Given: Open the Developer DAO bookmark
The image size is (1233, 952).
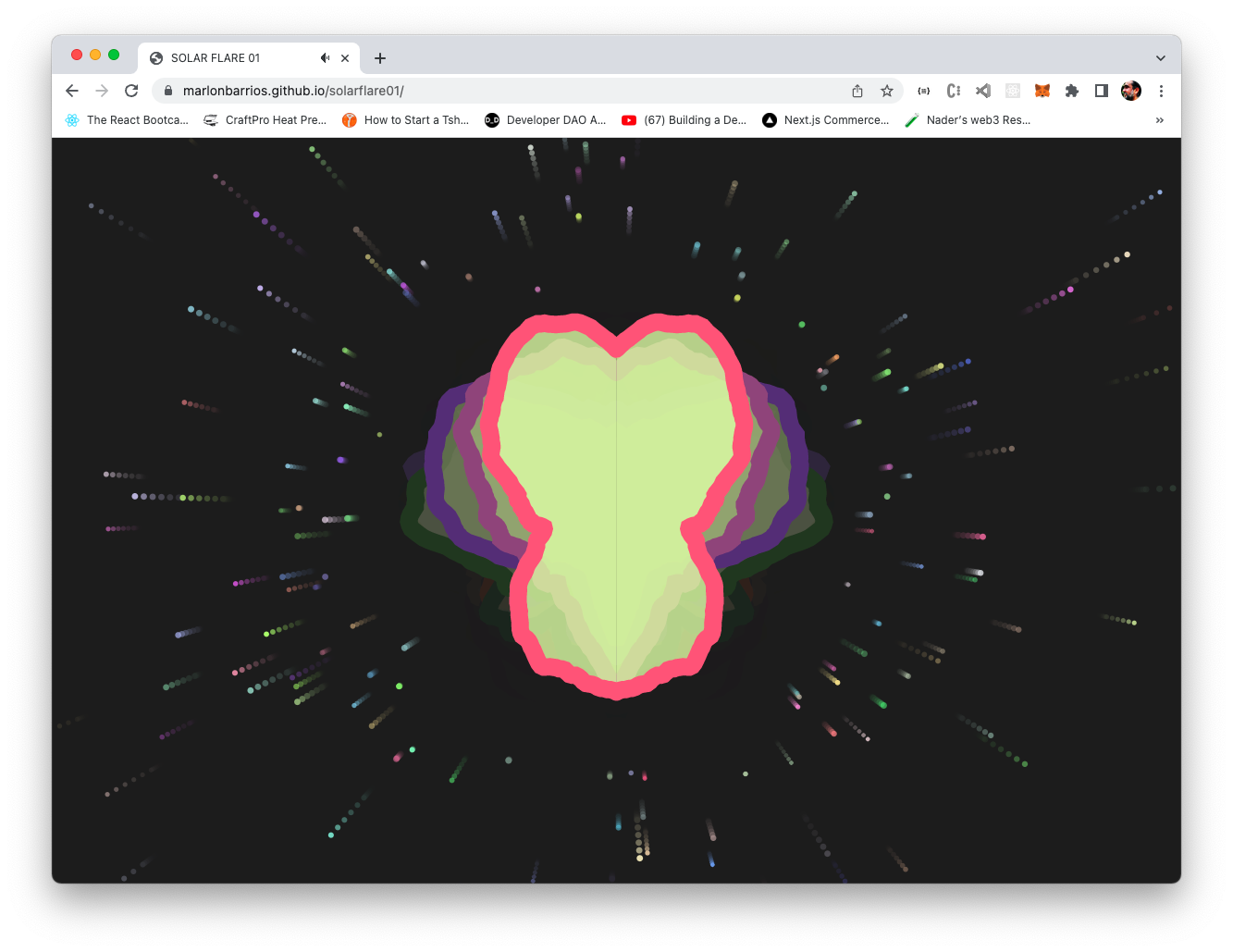Looking at the screenshot, I should coord(546,119).
